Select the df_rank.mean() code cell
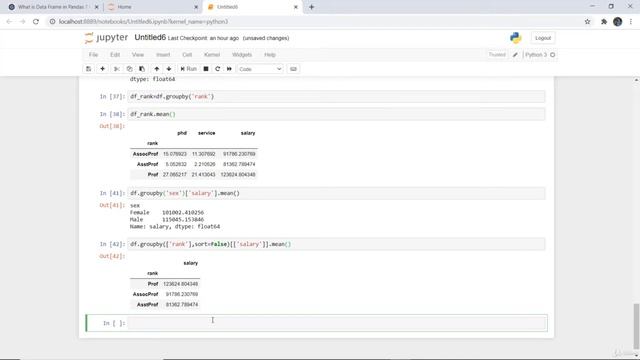640x360 pixels. (x=337, y=114)
